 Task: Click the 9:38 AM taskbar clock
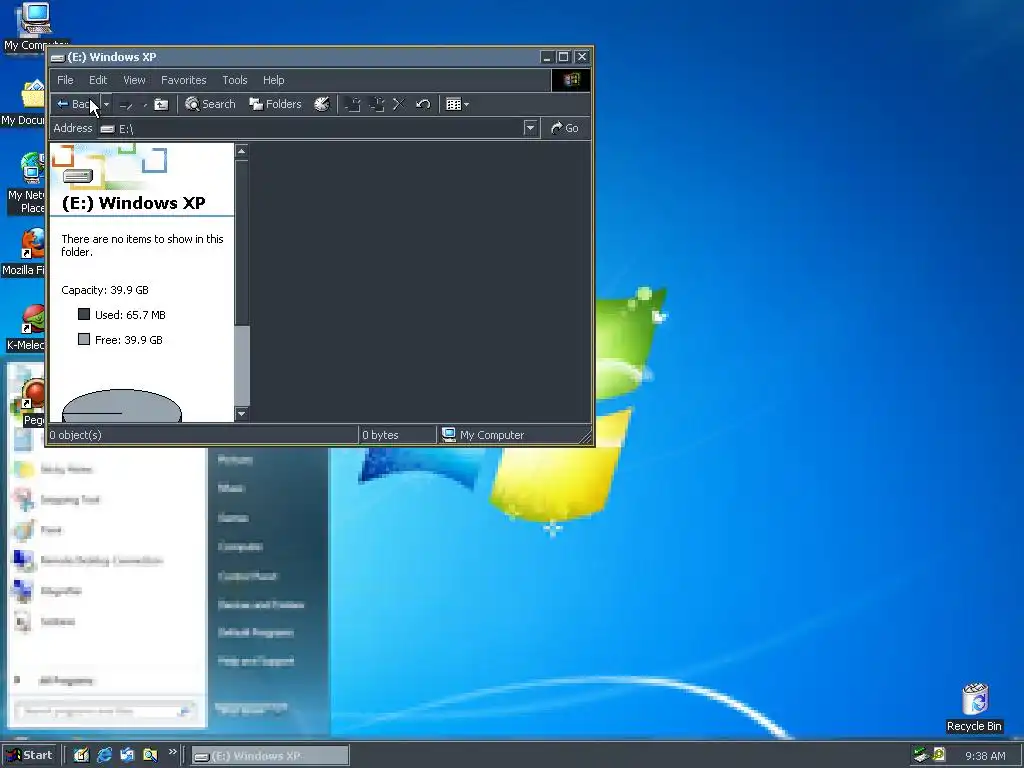point(985,756)
